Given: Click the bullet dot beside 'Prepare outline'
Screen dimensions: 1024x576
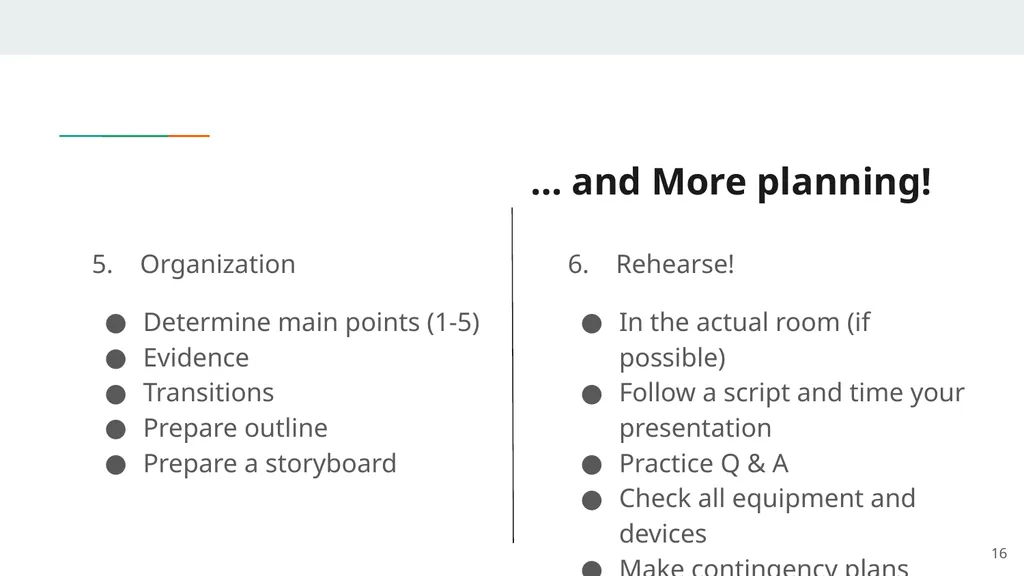Looking at the screenshot, I should point(116,429).
